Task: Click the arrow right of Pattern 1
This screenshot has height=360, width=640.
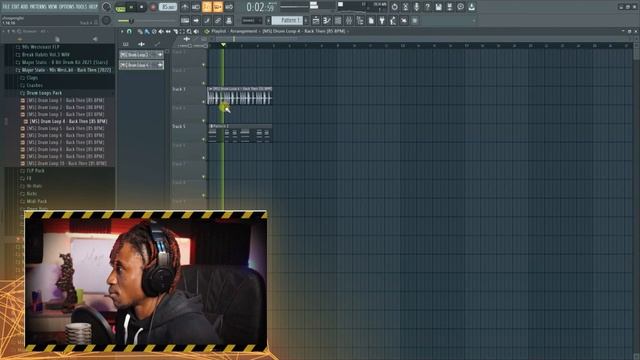Action: coord(306,20)
